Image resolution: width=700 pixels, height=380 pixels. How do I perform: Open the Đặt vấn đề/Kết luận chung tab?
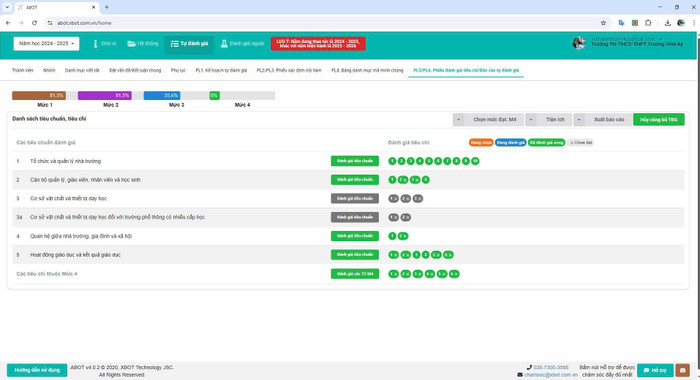point(135,71)
